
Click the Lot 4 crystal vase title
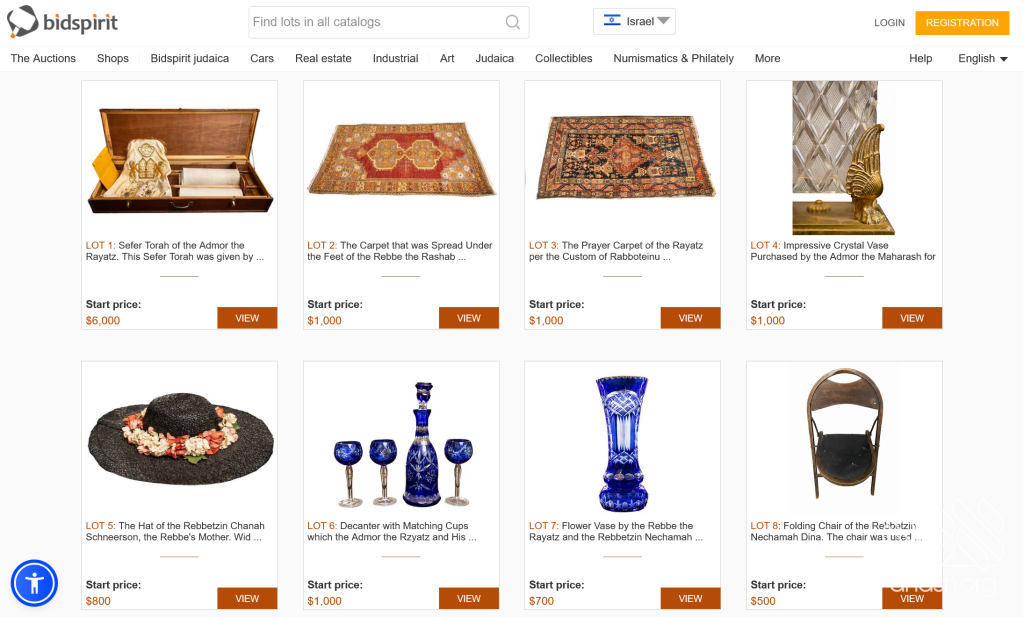click(842, 251)
